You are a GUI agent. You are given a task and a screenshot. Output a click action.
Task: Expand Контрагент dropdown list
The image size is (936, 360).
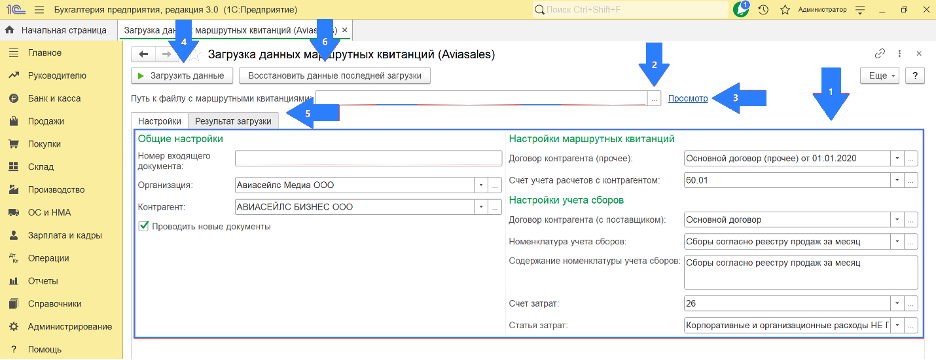(x=481, y=207)
